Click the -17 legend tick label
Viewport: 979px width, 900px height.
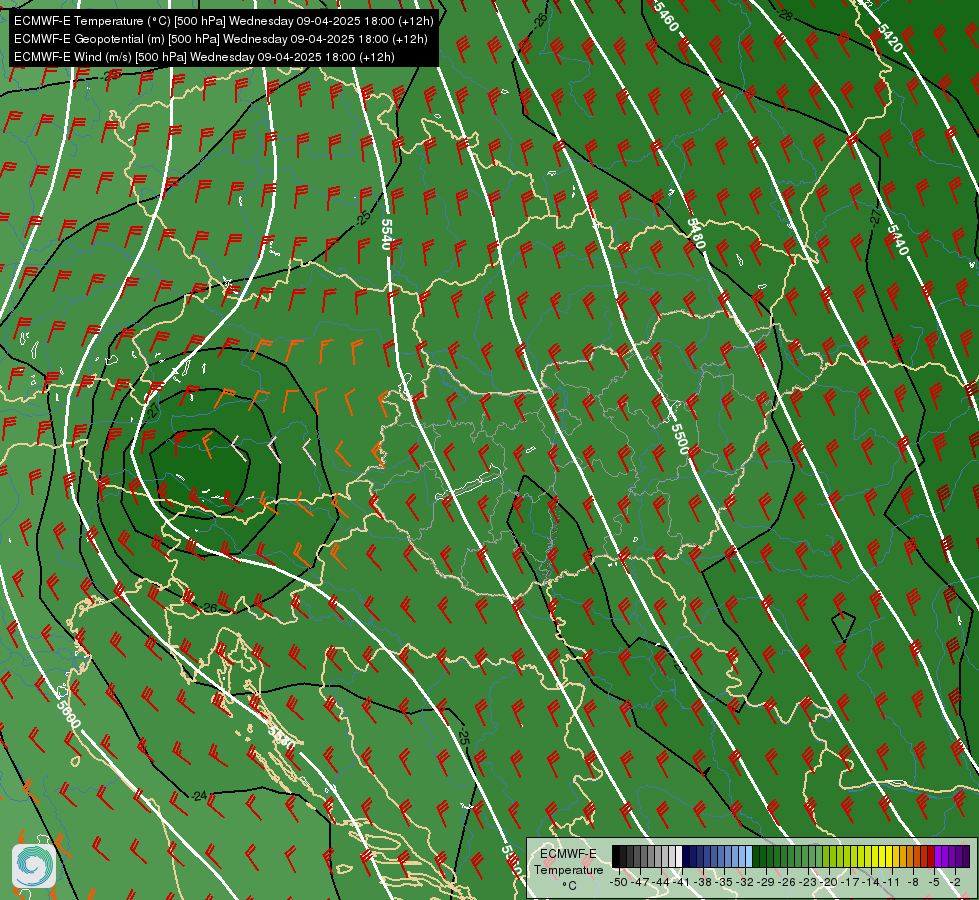coord(850,882)
